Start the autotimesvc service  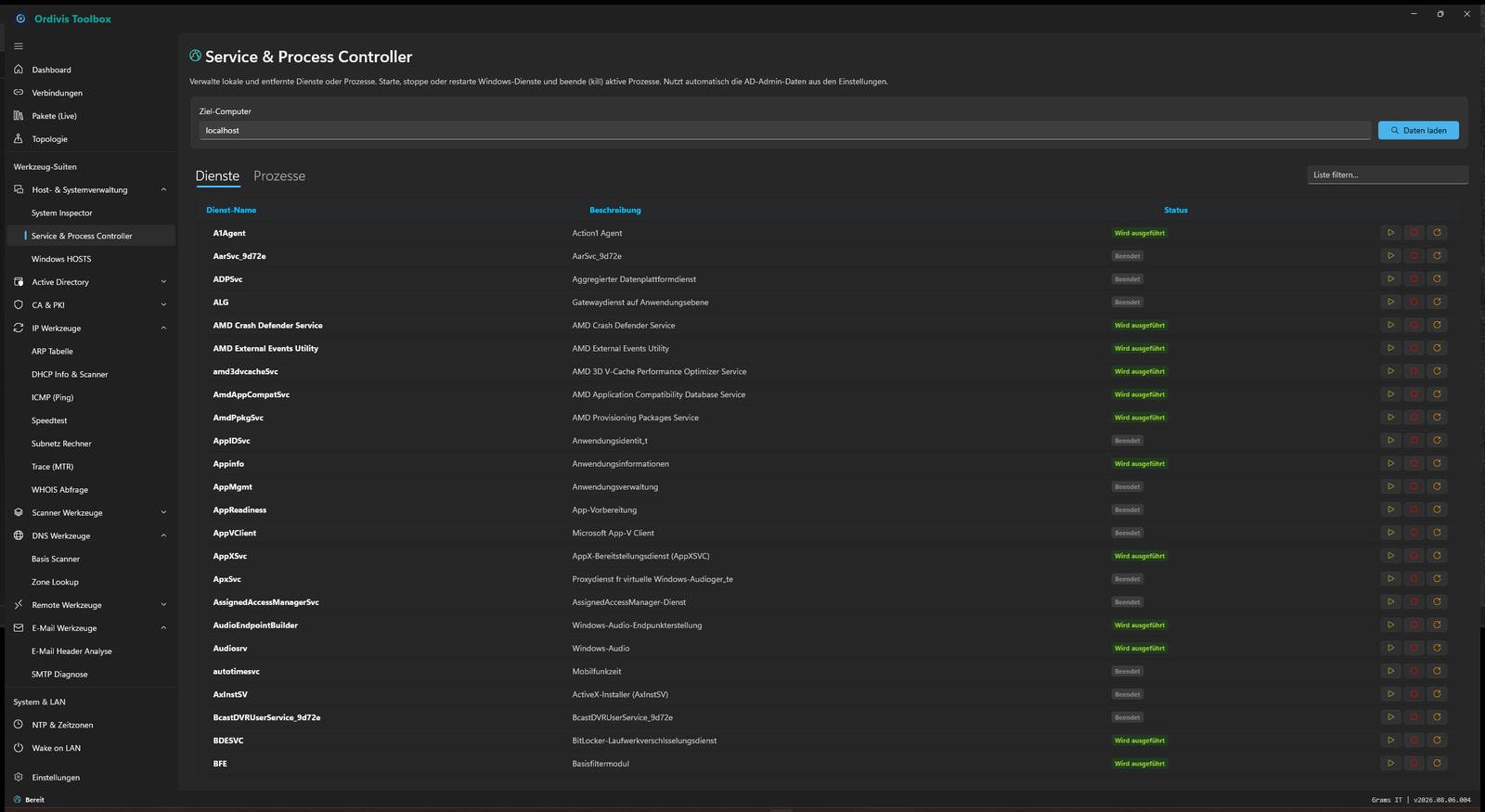(x=1390, y=671)
